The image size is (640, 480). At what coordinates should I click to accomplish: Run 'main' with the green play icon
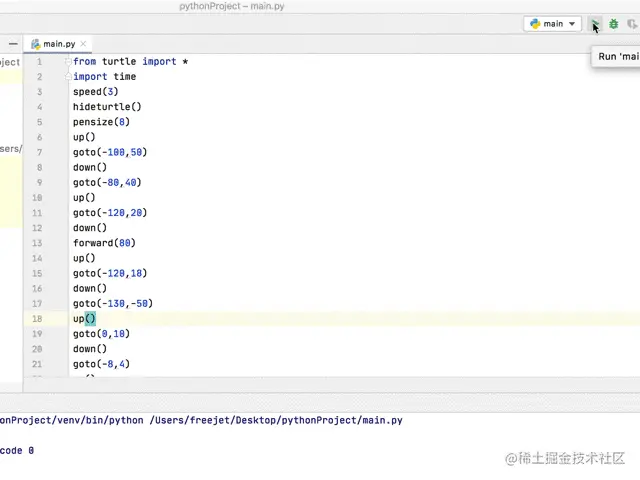pos(596,24)
